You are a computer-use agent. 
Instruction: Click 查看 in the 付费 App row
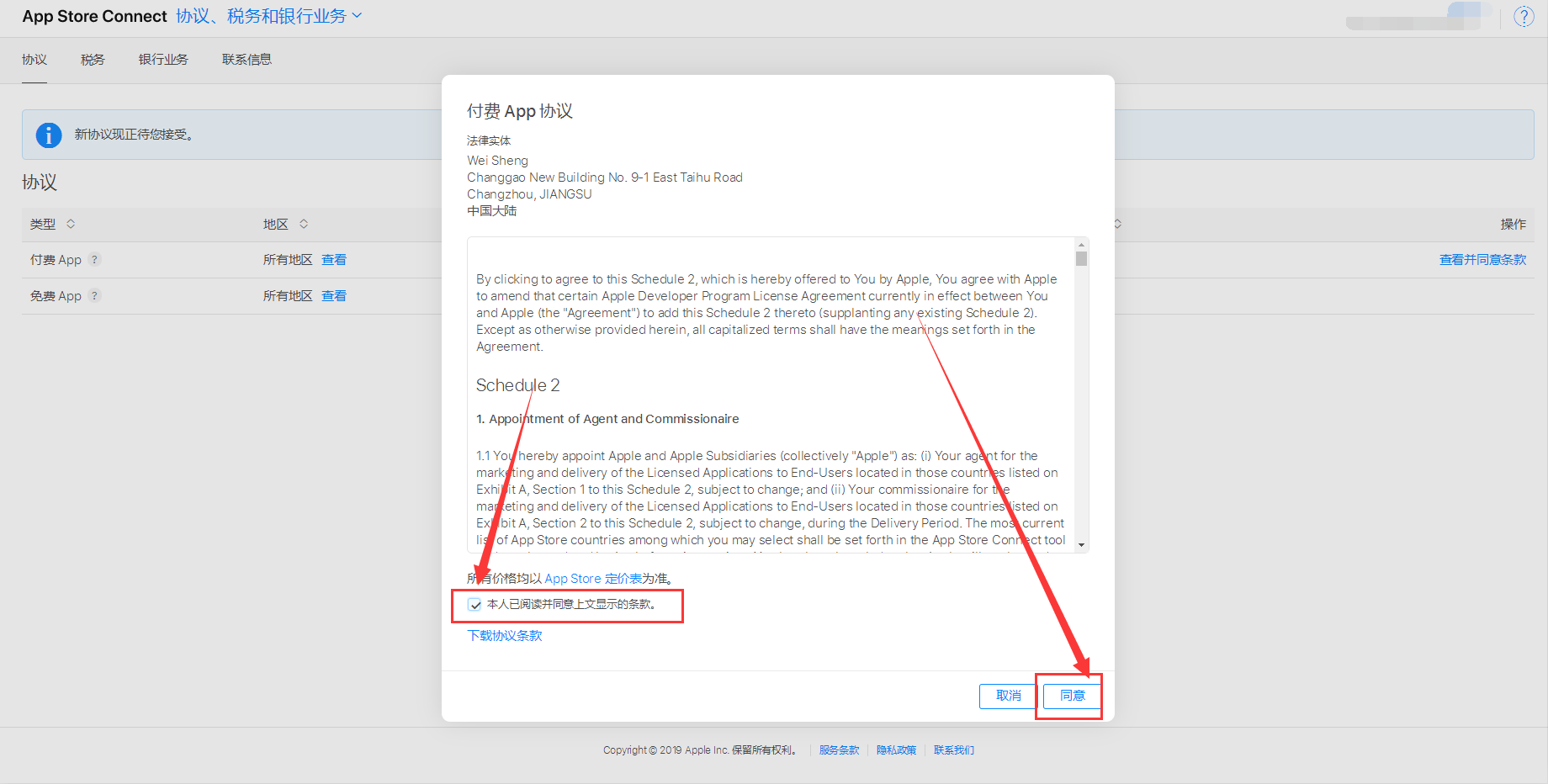(x=334, y=260)
